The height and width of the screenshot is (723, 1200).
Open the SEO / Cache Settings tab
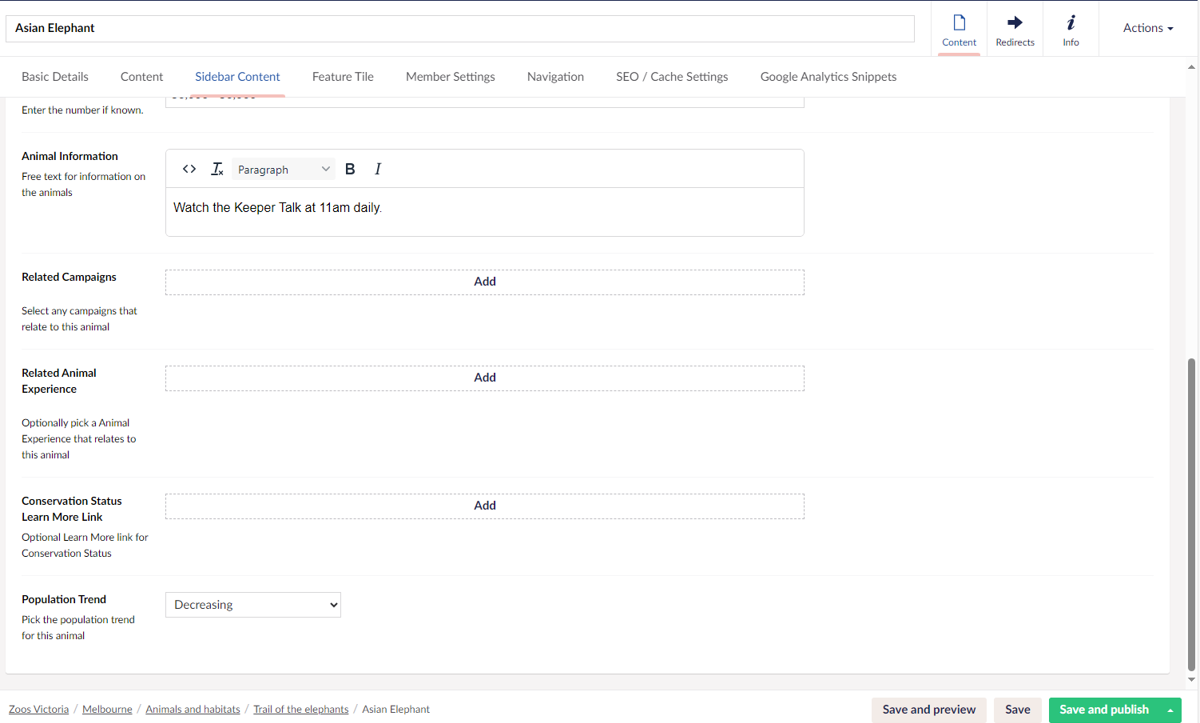point(672,76)
